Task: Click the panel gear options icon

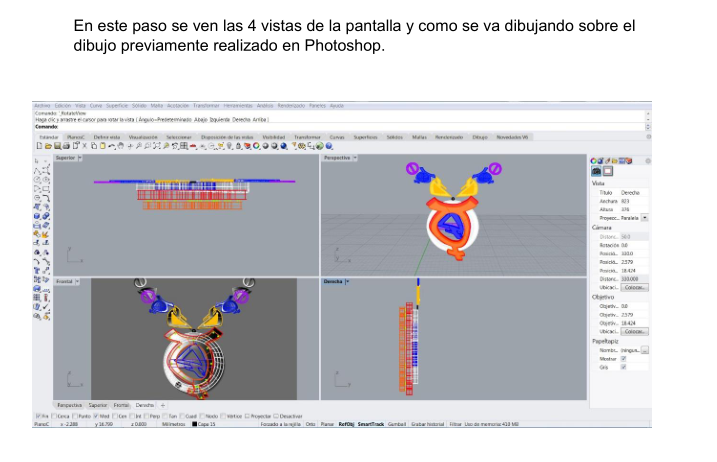Action: pos(648,161)
